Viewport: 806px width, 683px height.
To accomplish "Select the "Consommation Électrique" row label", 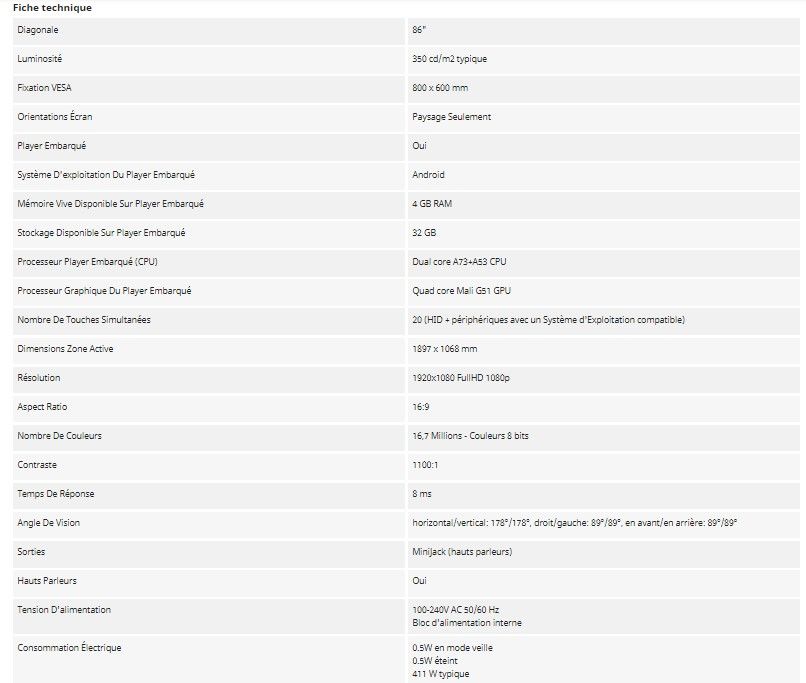I will [69, 648].
